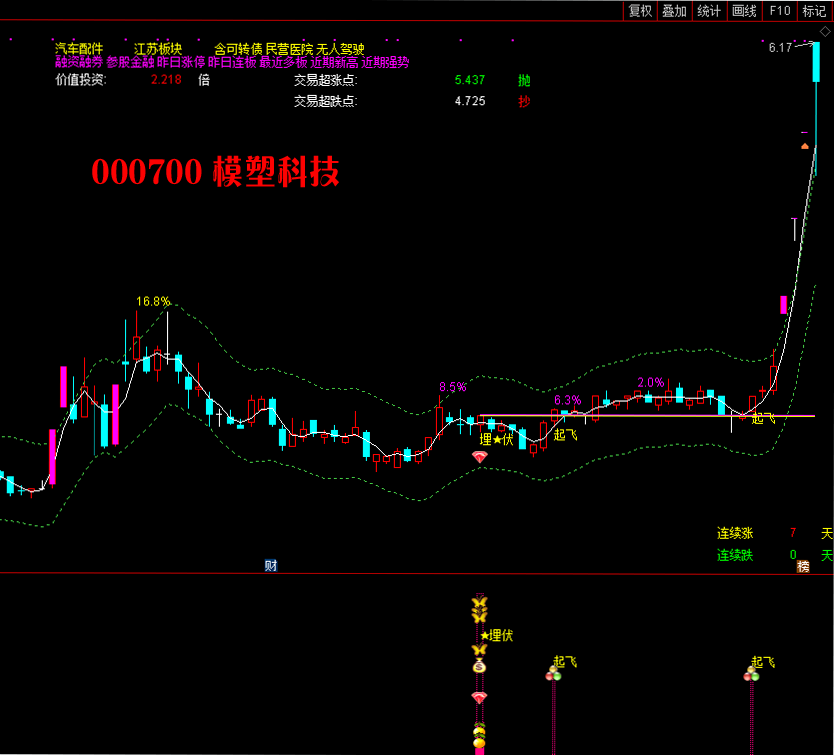Click the red diamond icon in lower panel
834x755 pixels.
pyautogui.click(x=480, y=697)
